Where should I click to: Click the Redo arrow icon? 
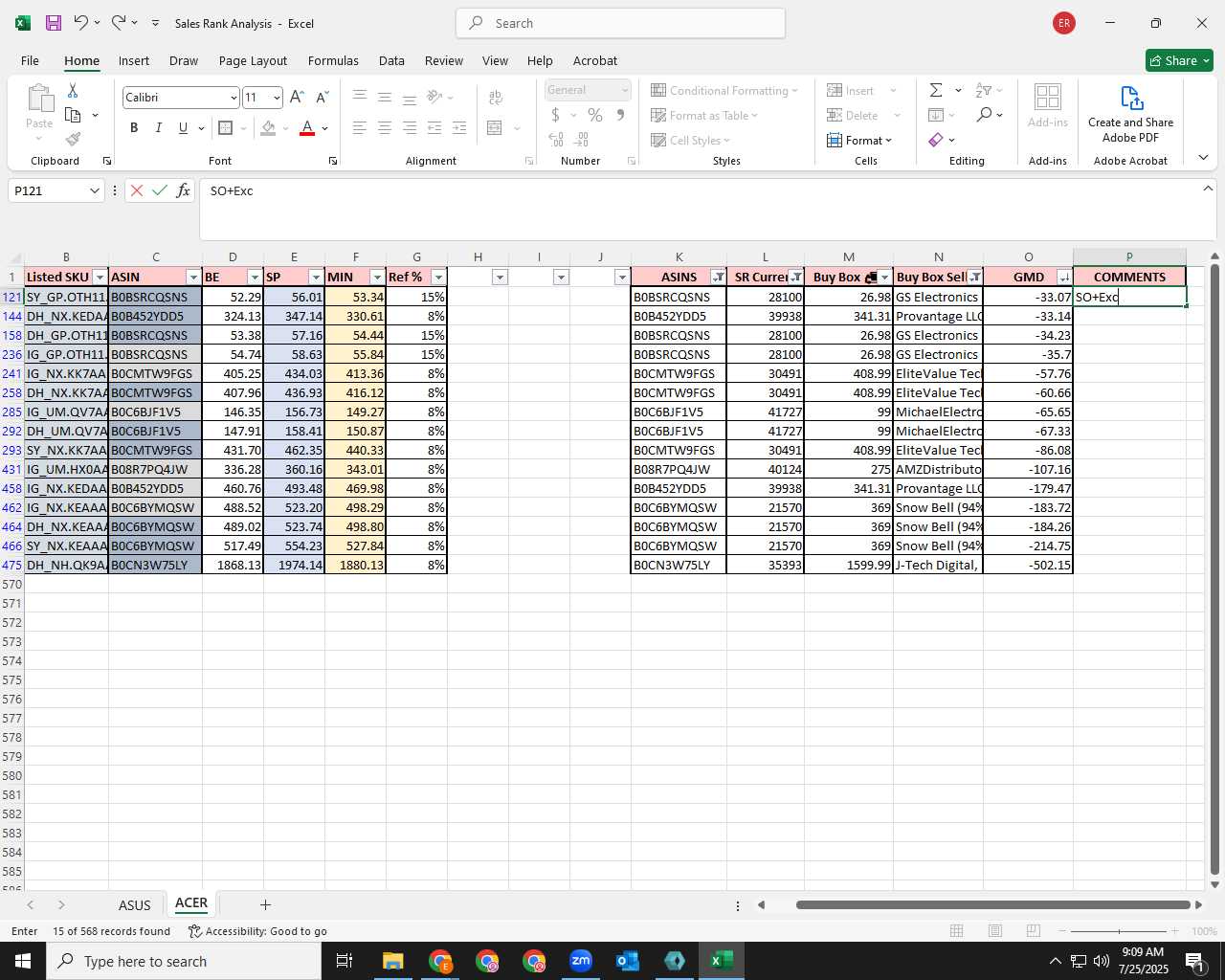pos(119,22)
